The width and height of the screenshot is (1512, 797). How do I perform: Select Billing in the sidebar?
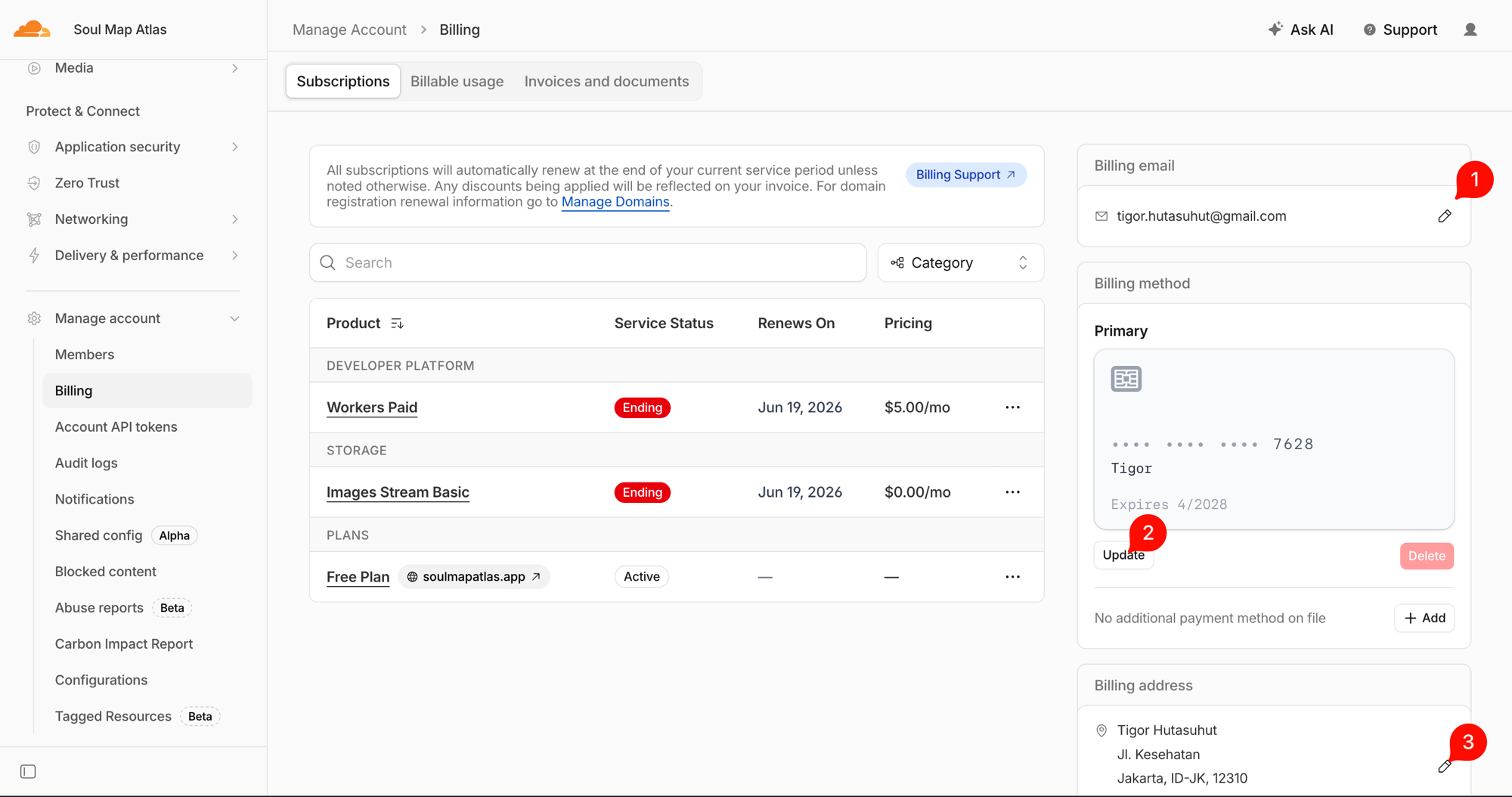147,391
